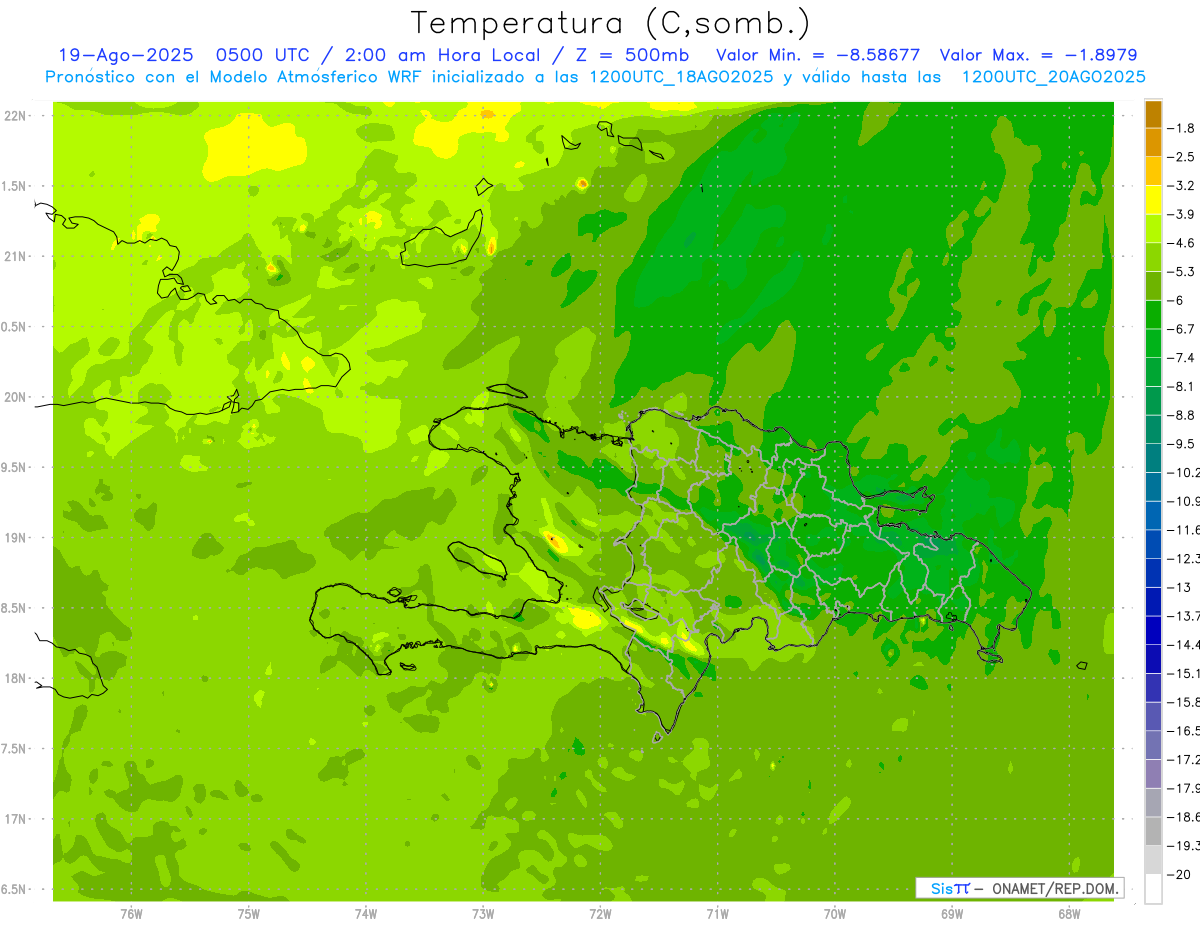Click the '8.5N' latitude label

point(14,608)
